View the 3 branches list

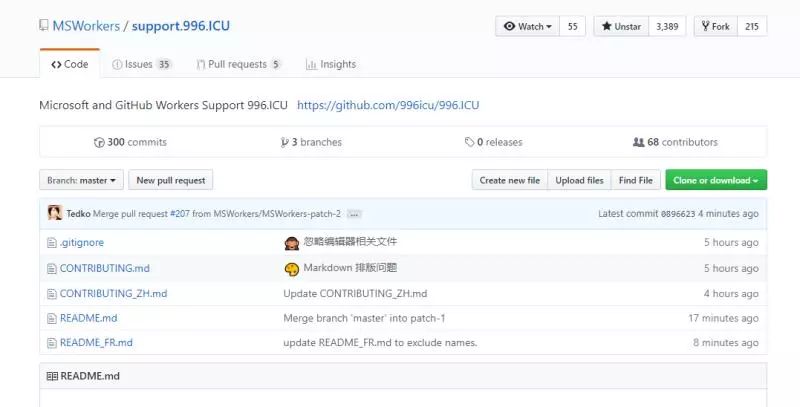[311, 142]
